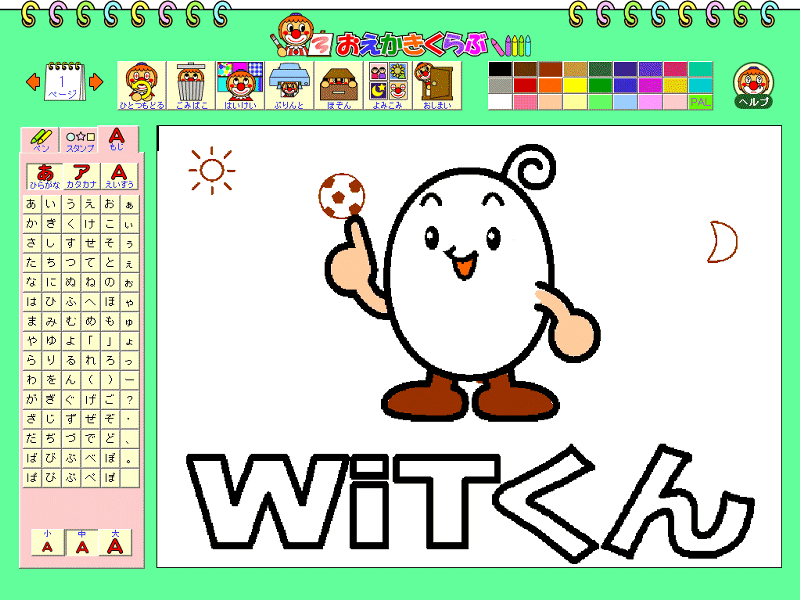The height and width of the screenshot is (600, 800).
Task: Click the ほぞん save chest icon
Action: [x=338, y=86]
